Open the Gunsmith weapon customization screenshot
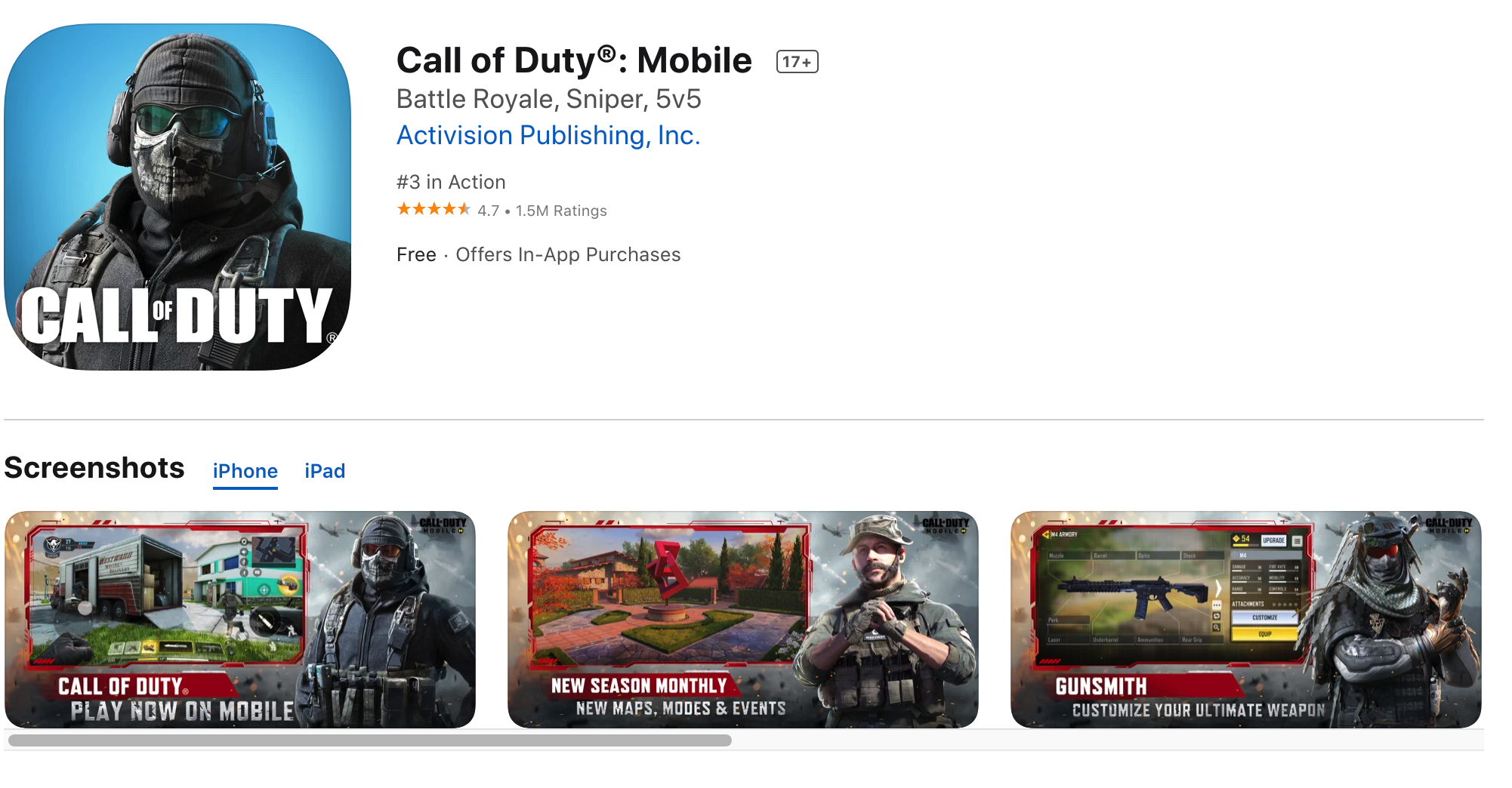This screenshot has height=788, width=1512. click(1246, 620)
